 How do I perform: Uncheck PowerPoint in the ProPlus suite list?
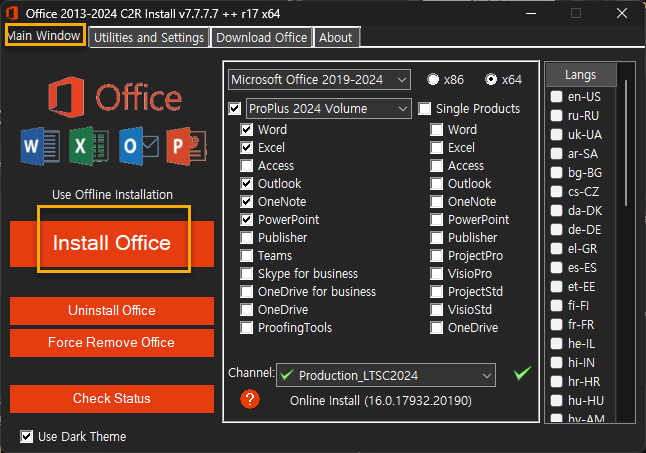point(246,219)
